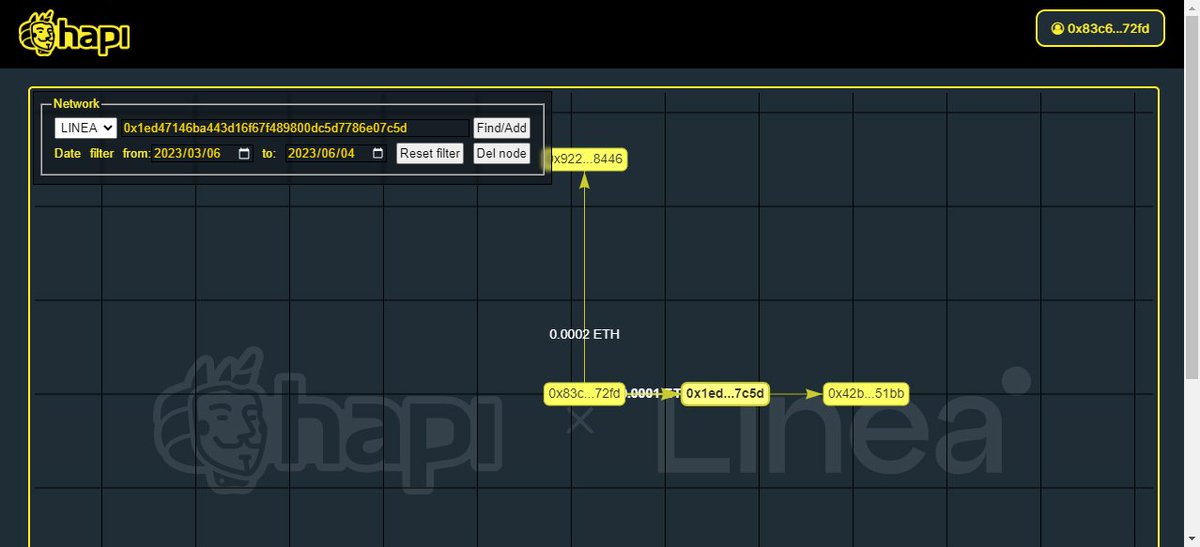Select the 0x1ed...7c5d graph node
The height and width of the screenshot is (547, 1200).
[x=726, y=394]
